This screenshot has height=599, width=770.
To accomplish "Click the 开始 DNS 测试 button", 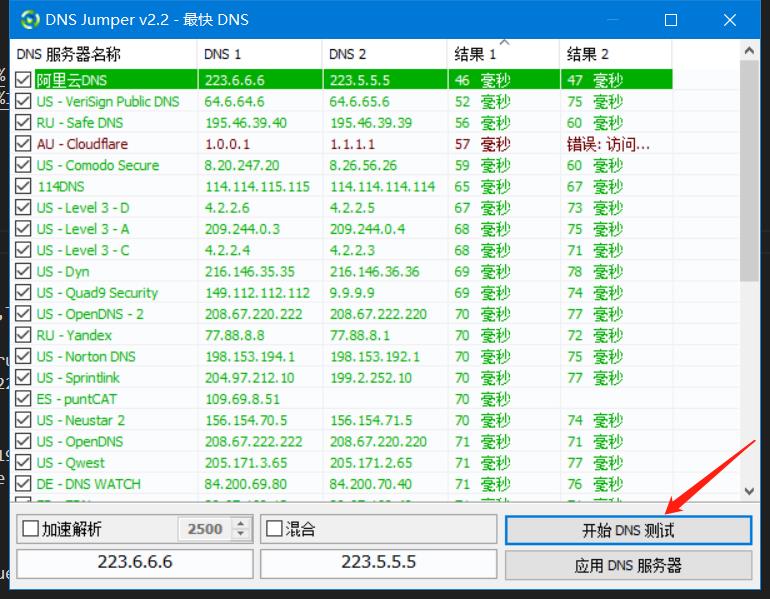I will pyautogui.click(x=628, y=530).
